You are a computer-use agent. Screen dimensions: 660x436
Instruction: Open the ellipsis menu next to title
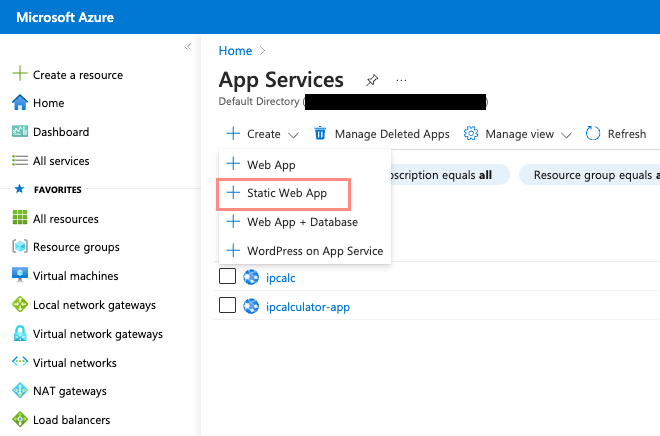point(402,80)
